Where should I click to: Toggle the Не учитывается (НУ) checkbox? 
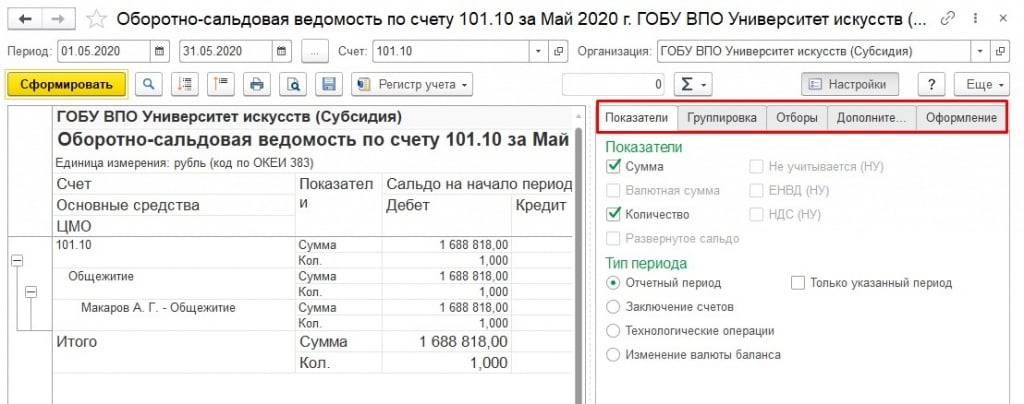click(756, 166)
